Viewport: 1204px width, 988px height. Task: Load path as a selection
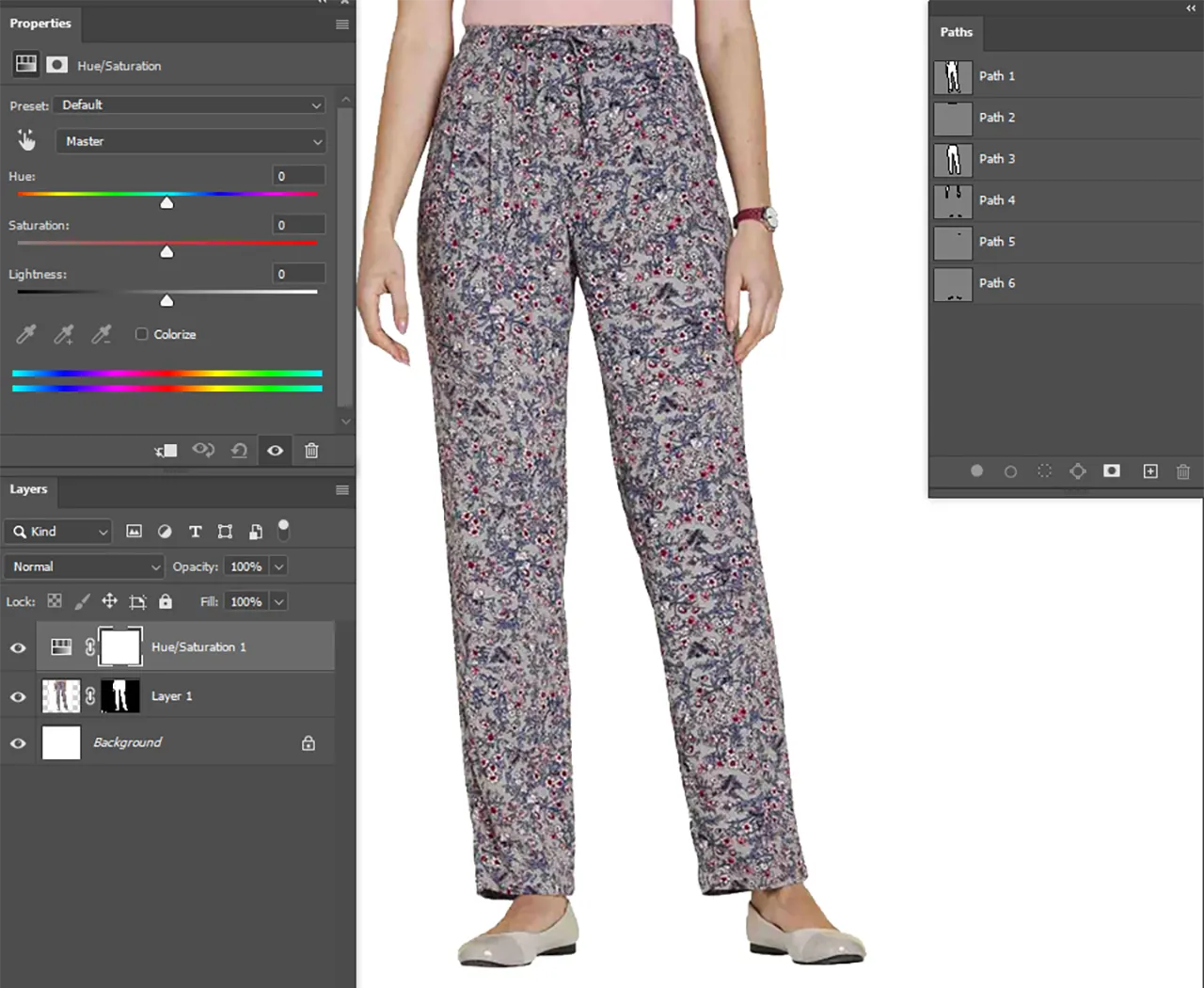(x=1044, y=470)
